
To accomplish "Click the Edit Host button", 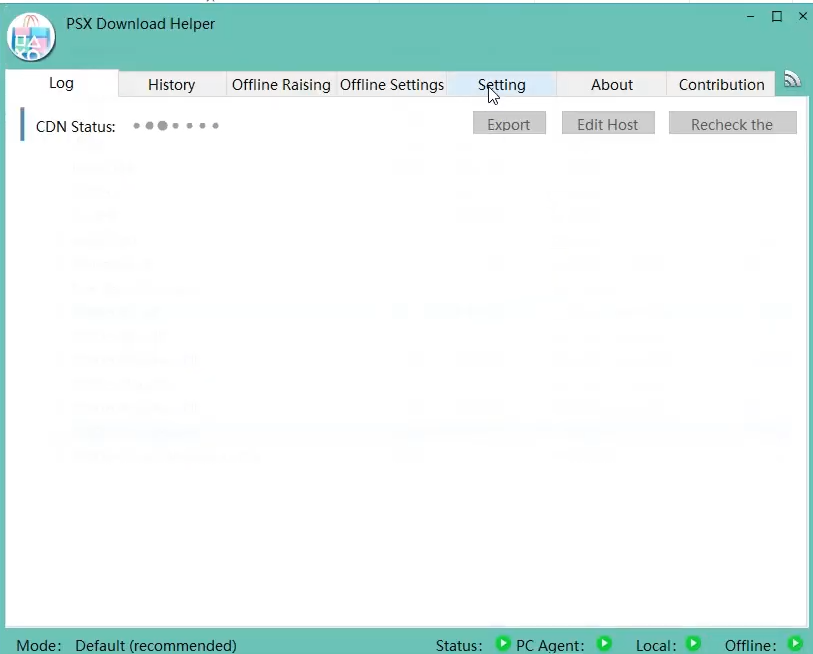I will 608,123.
